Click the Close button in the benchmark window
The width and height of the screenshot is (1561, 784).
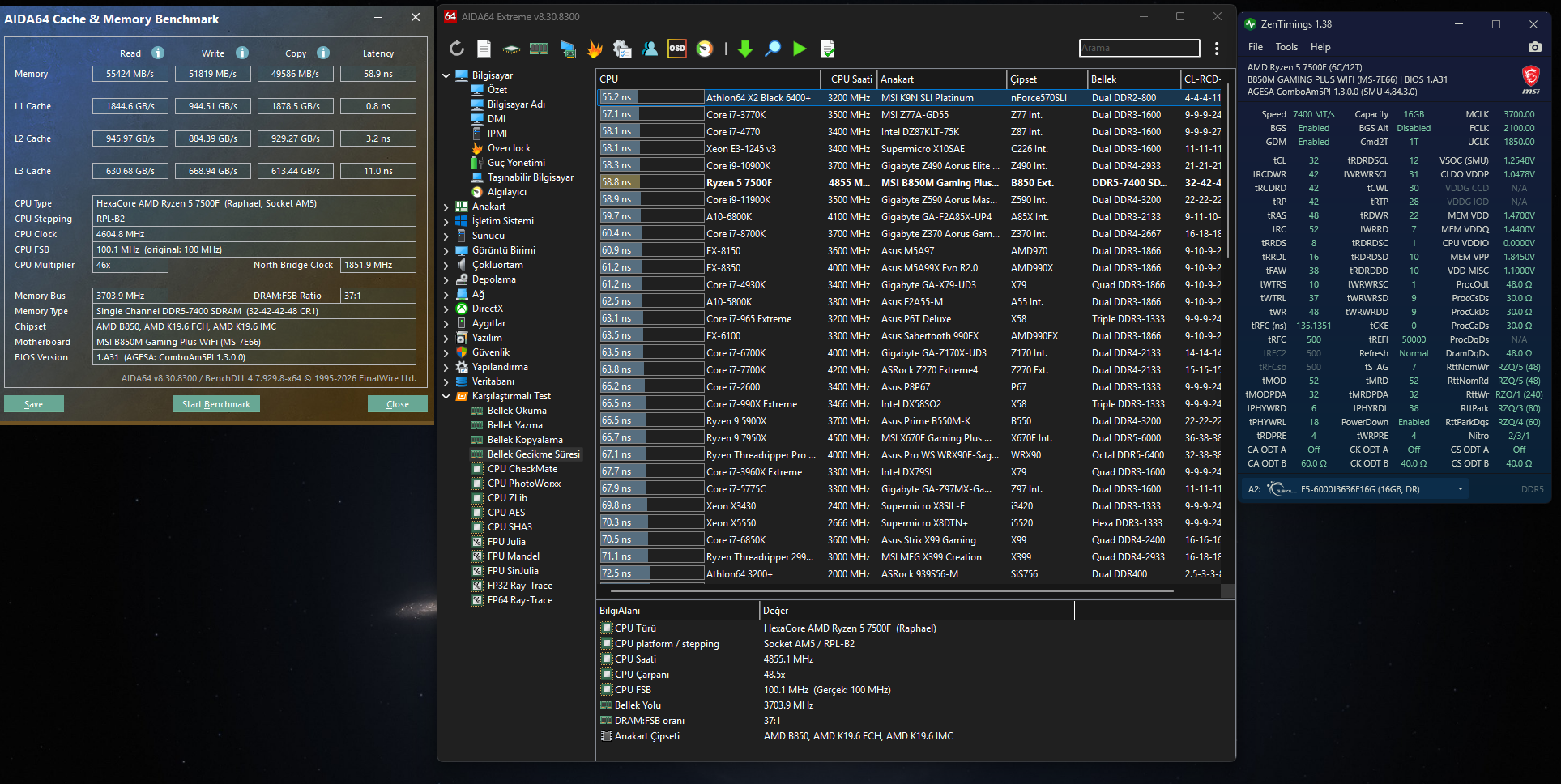click(398, 404)
